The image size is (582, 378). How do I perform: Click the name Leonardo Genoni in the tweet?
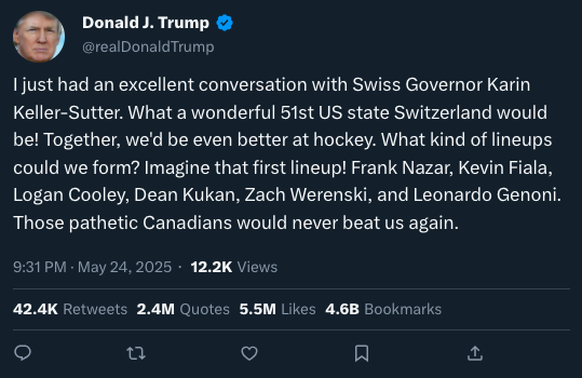pos(485,195)
